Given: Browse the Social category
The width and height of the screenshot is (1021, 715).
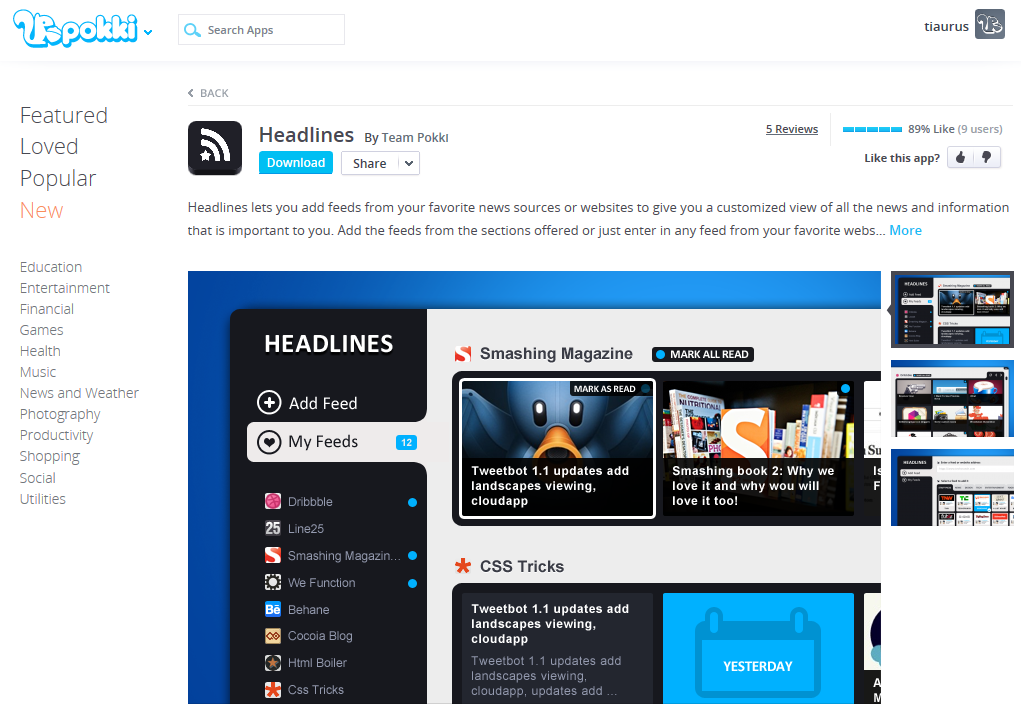Looking at the screenshot, I should [38, 478].
